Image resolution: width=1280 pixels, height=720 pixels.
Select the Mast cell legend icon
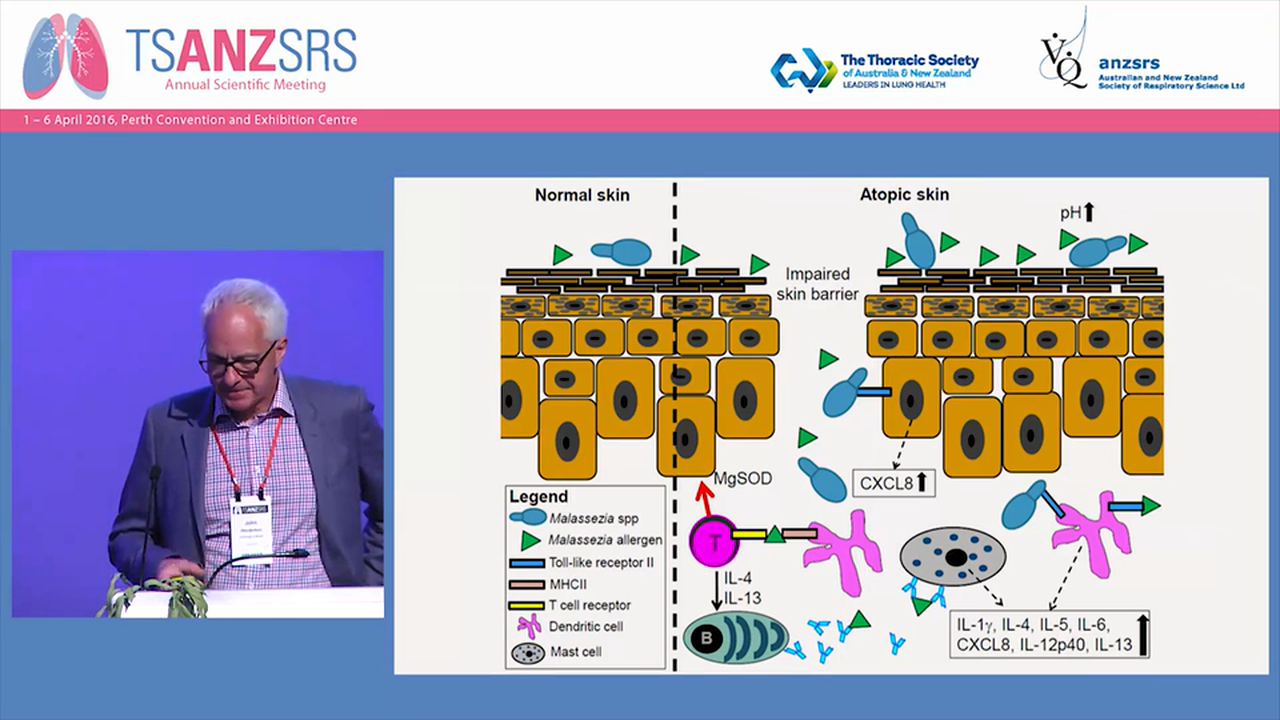tap(528, 651)
